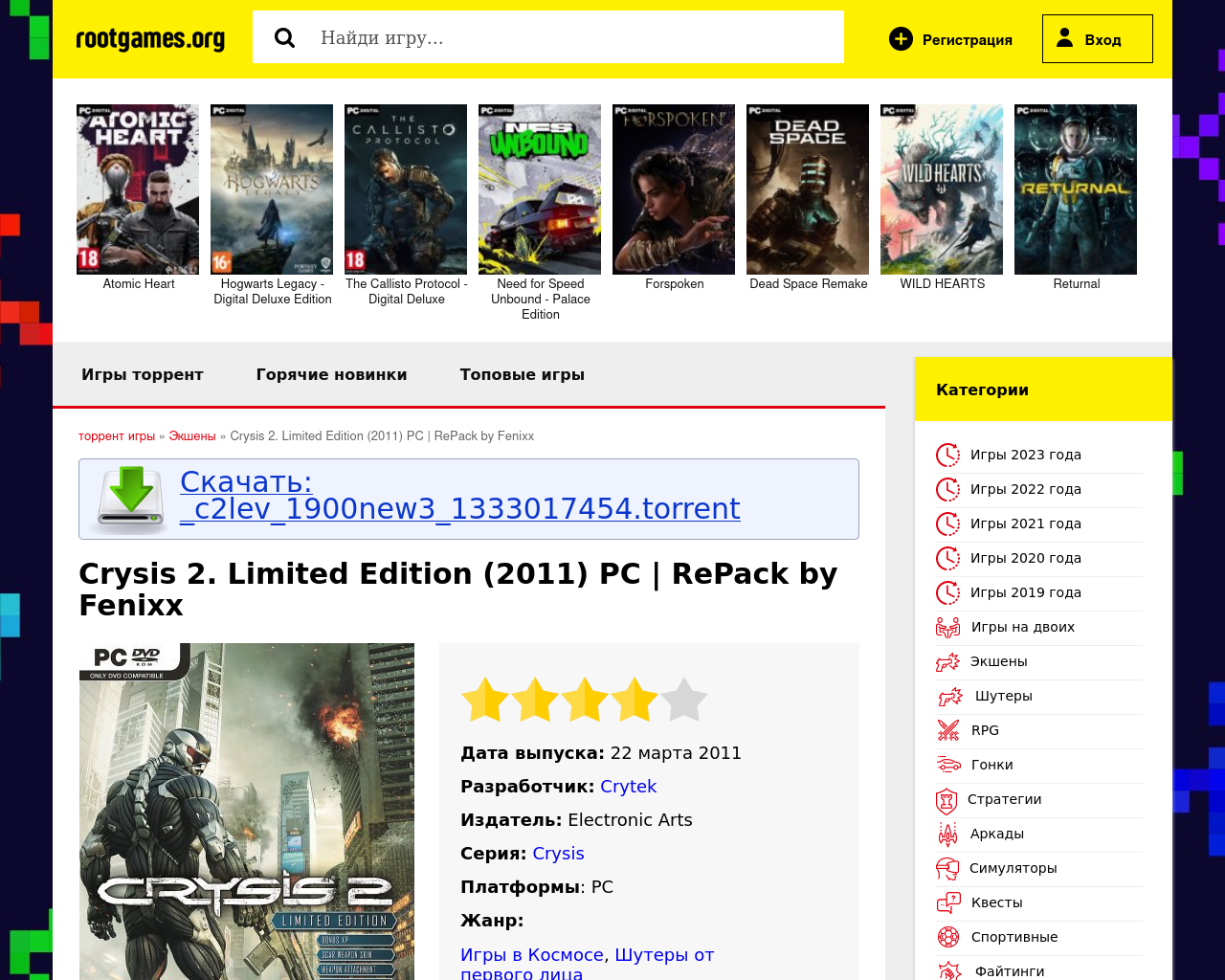Click the rootgames.org logo
Image resolution: width=1225 pixels, height=980 pixels.
tap(150, 39)
